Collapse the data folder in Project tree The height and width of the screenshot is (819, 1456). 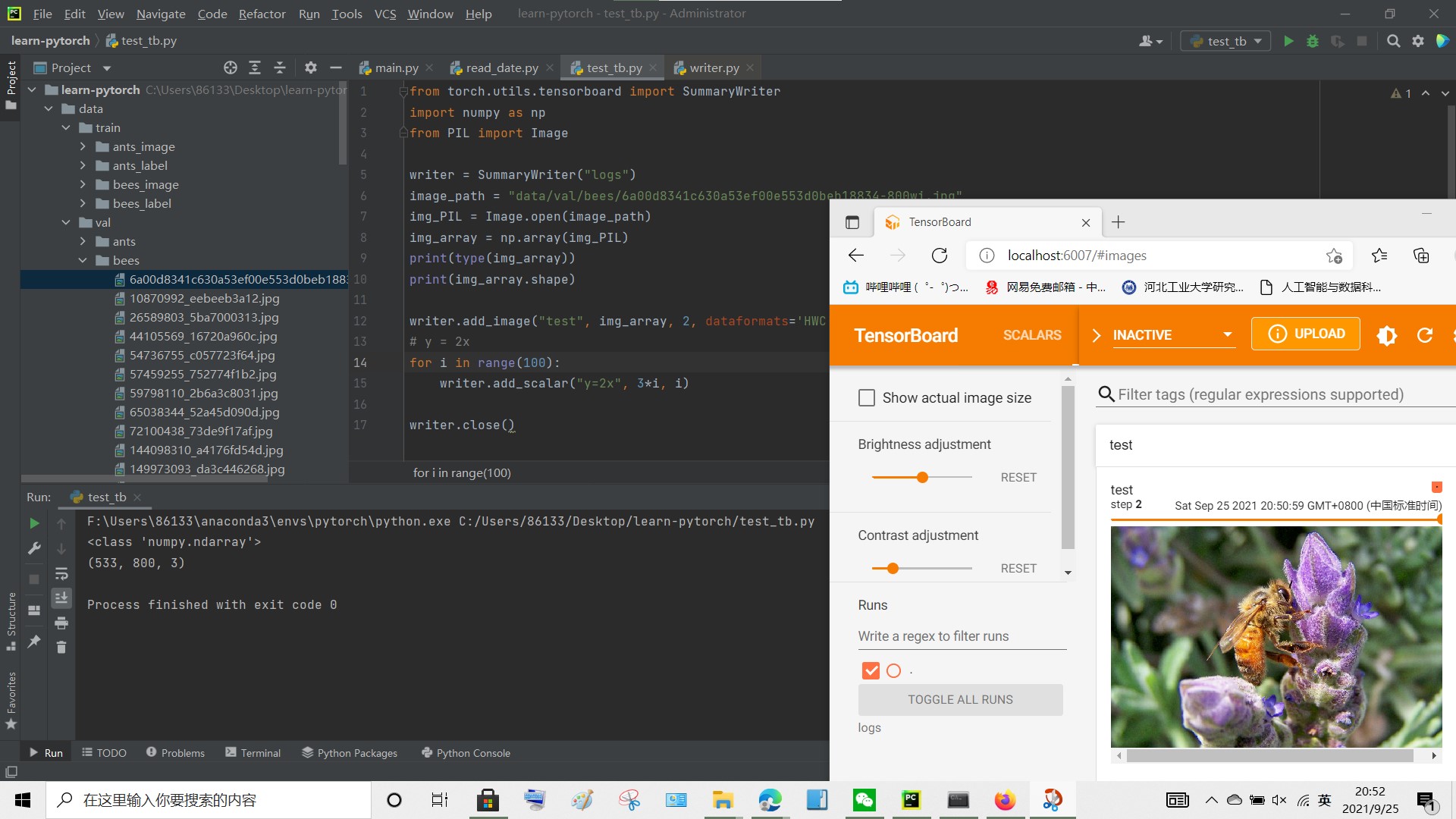coord(49,108)
